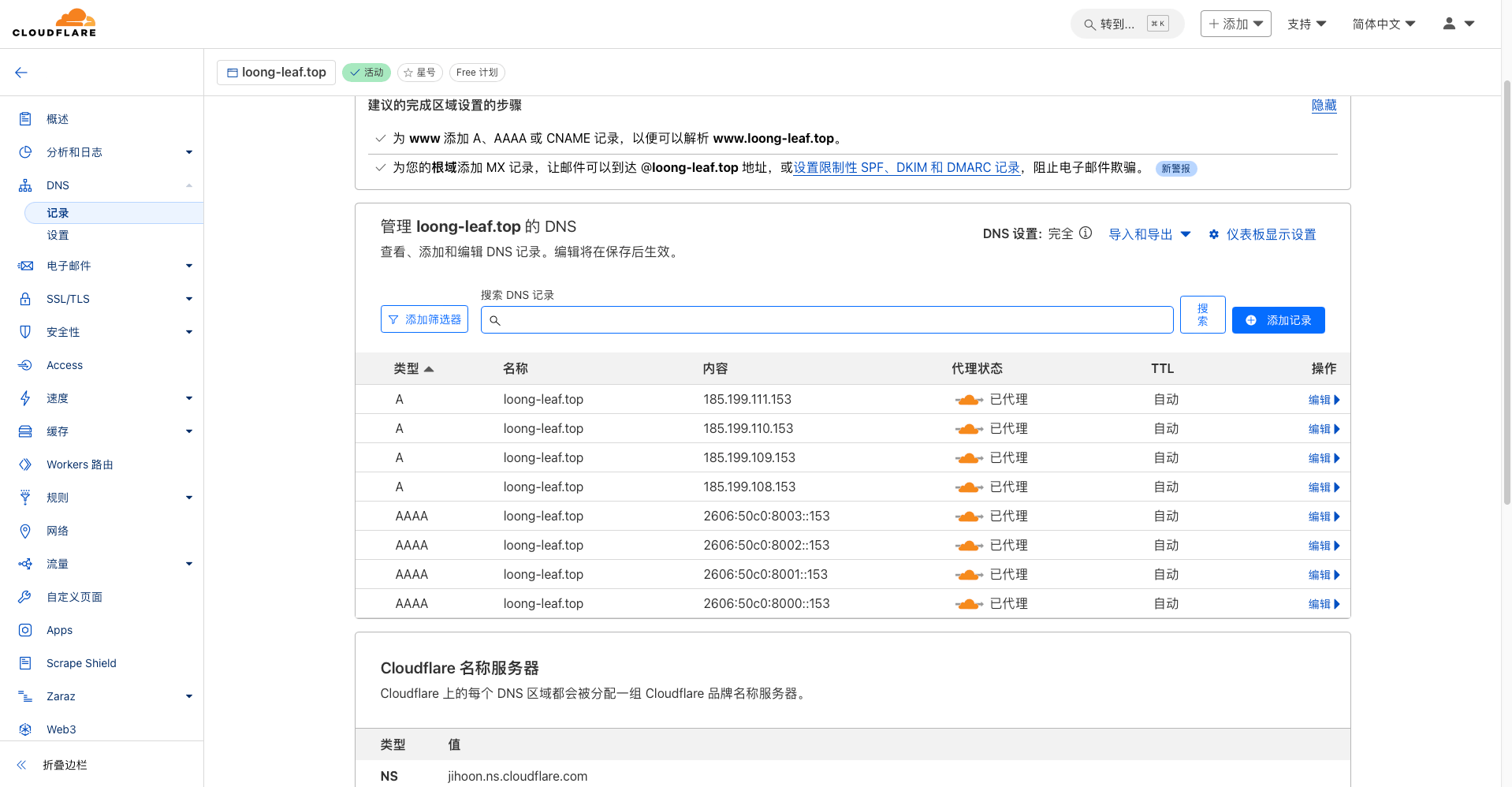Click the DNS network icon
This screenshot has width=1512, height=787.
coord(25,185)
